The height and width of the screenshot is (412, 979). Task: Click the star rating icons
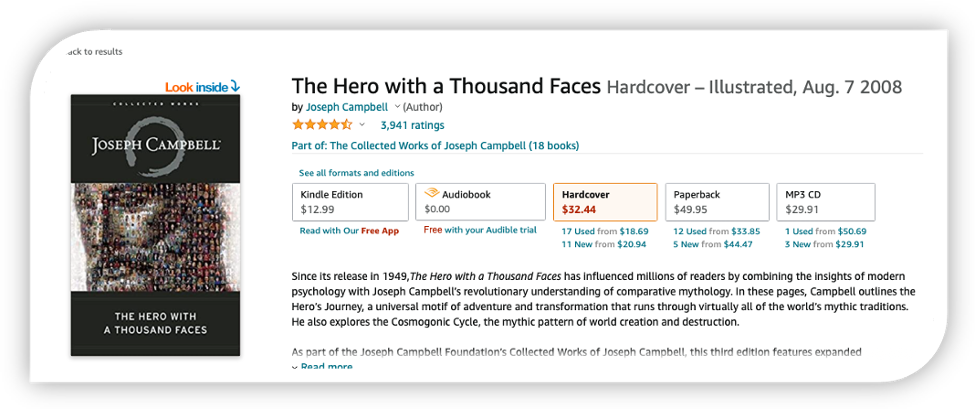[322, 125]
